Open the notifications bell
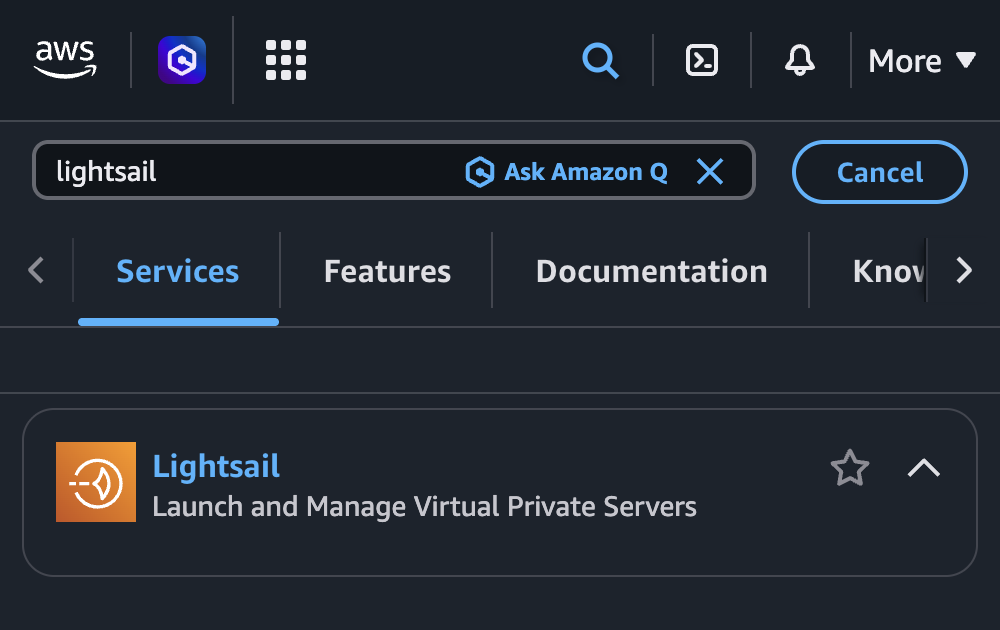The image size is (1000, 630). coord(799,61)
